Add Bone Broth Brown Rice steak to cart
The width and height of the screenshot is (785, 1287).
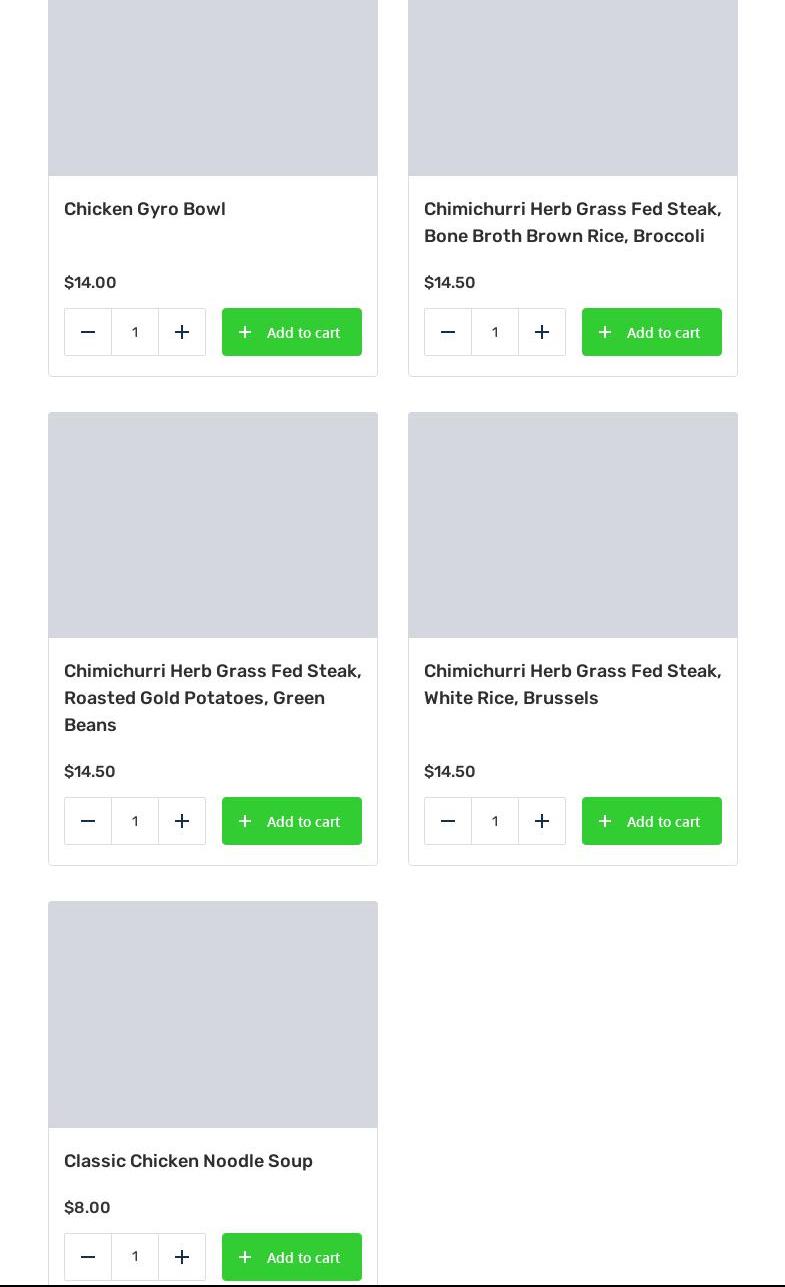point(652,332)
